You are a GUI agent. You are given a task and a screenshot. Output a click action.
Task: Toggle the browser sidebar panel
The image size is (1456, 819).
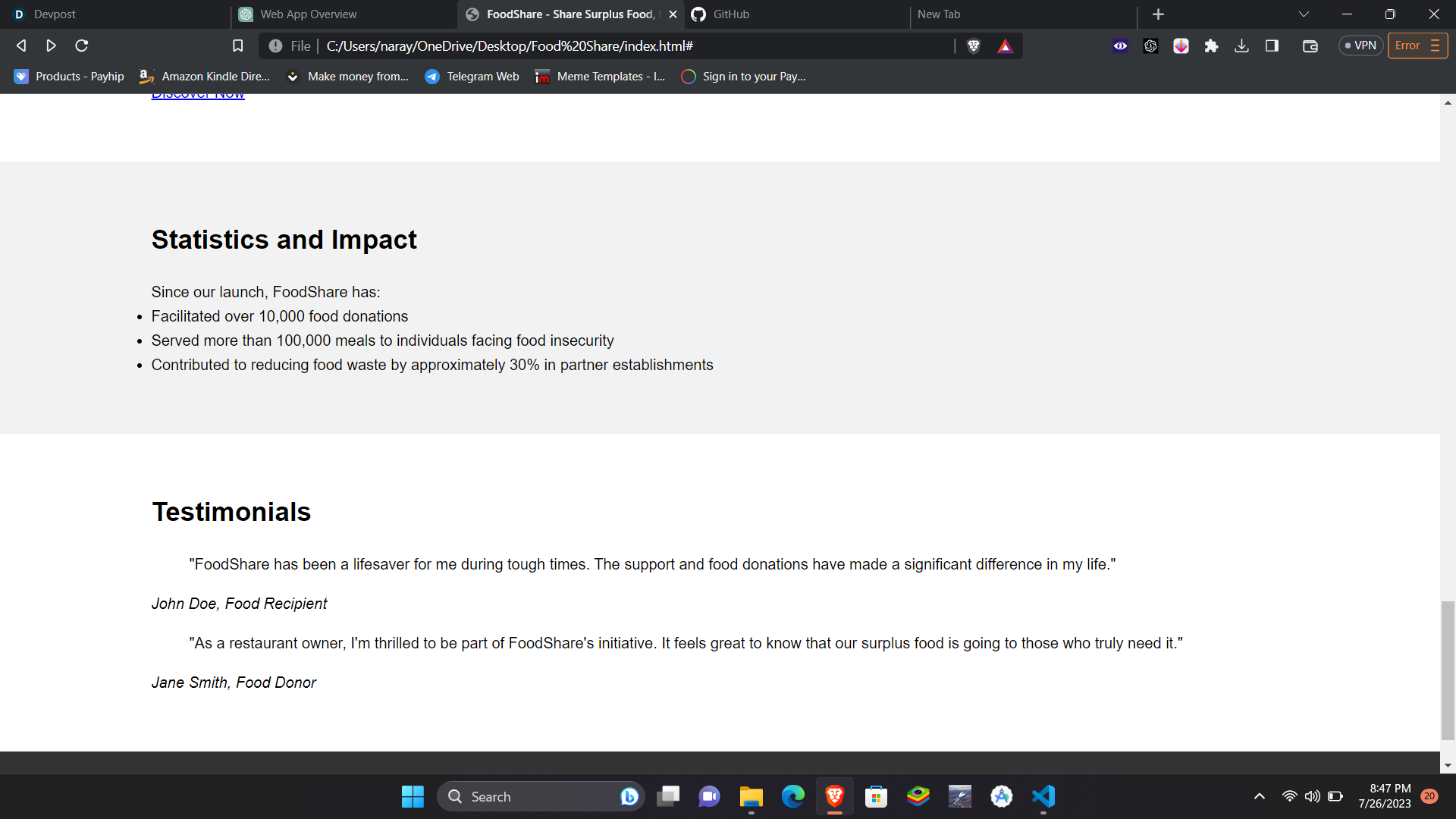click(1272, 45)
